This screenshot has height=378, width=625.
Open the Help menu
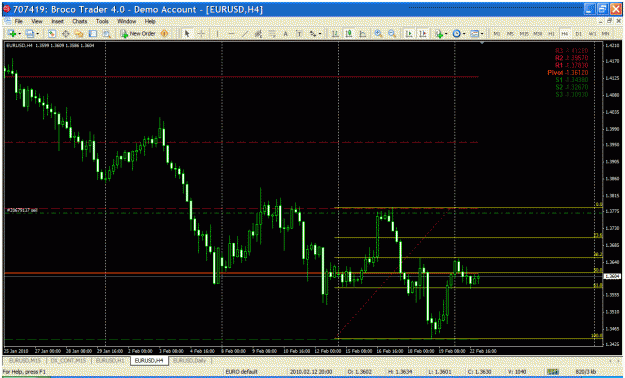tap(150, 21)
